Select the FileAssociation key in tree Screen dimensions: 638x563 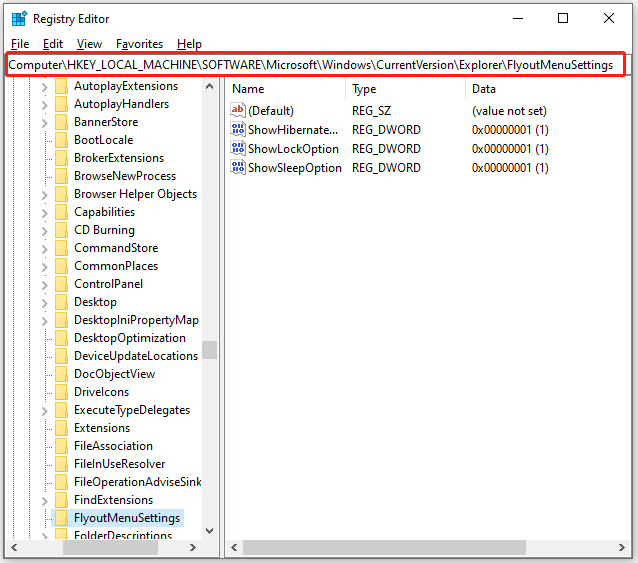tap(113, 446)
